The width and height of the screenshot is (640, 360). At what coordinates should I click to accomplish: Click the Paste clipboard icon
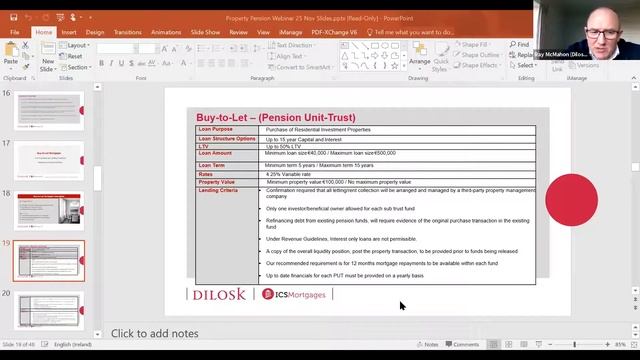[x=11, y=50]
